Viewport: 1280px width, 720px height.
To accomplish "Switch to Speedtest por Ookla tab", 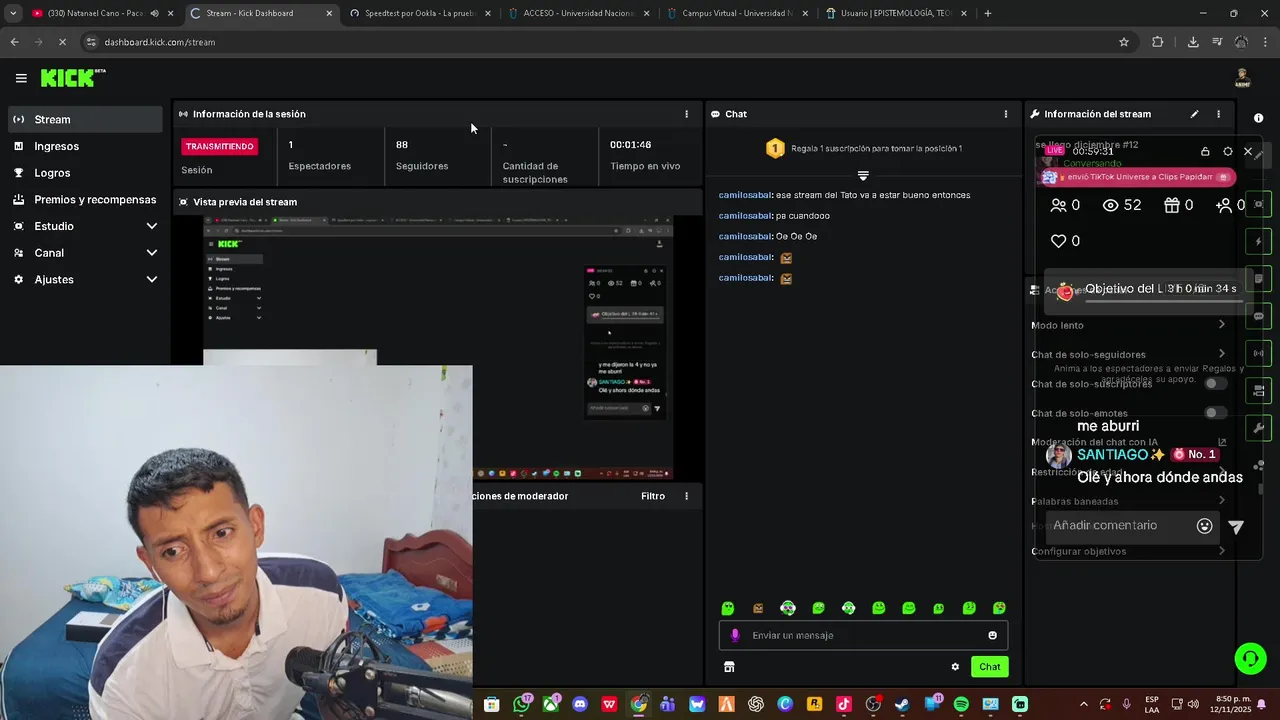I will [420, 13].
